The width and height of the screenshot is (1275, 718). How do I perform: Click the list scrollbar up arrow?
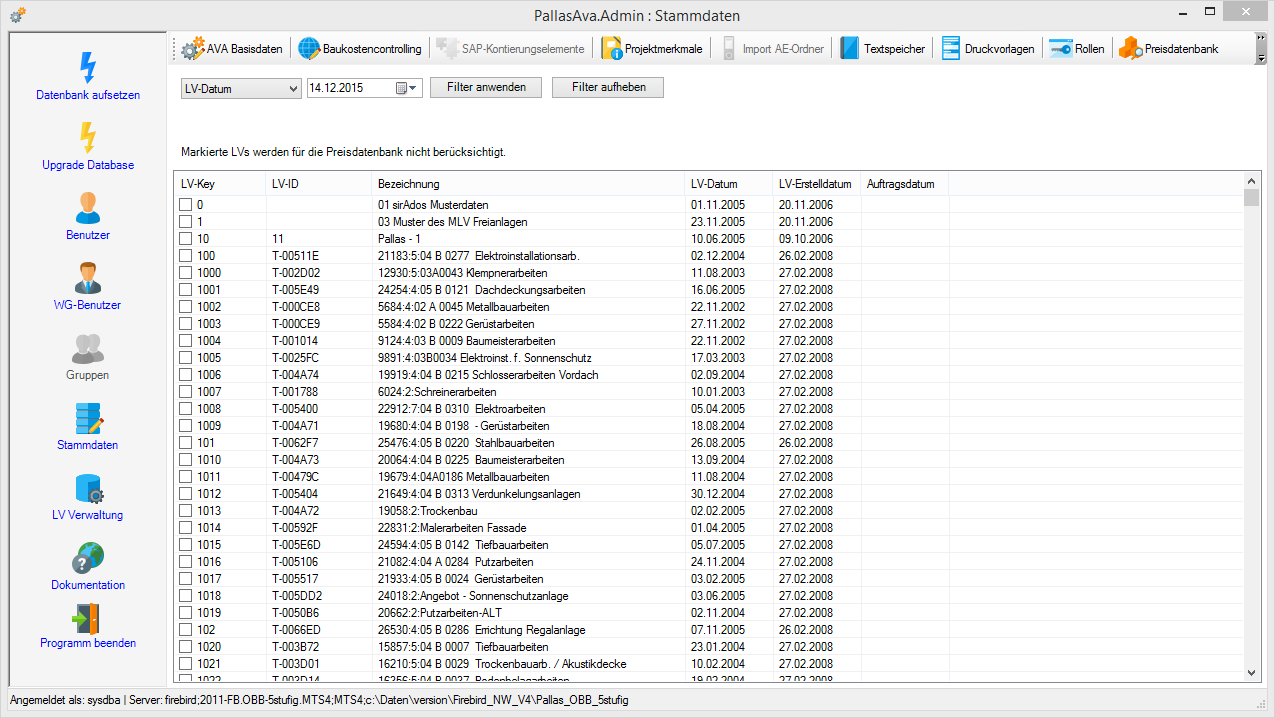1251,181
